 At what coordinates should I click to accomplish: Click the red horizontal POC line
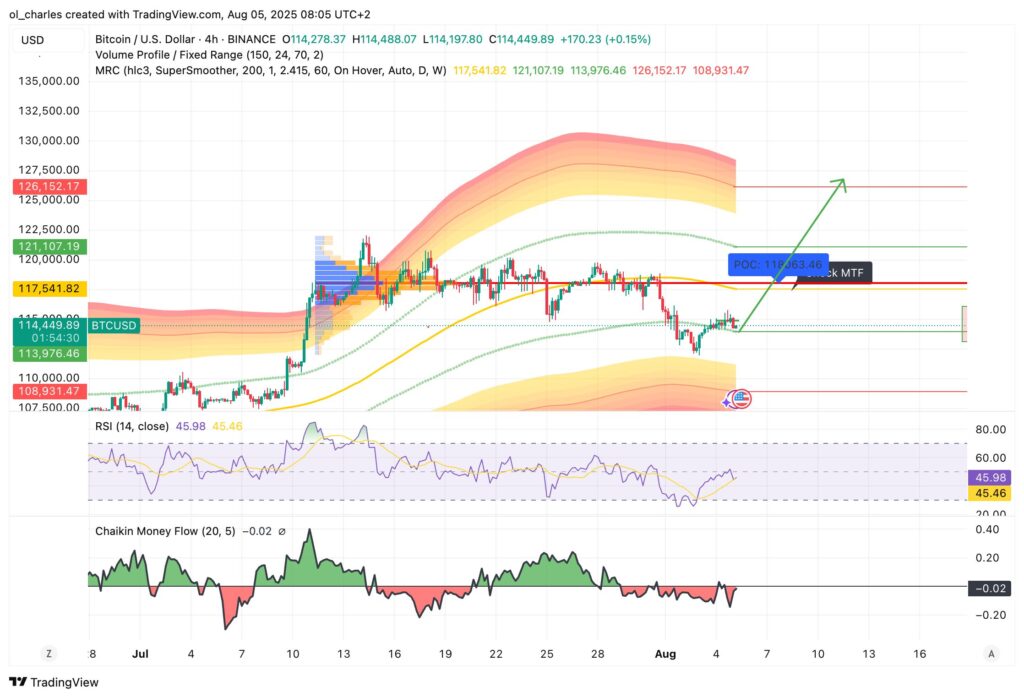(x=640, y=284)
